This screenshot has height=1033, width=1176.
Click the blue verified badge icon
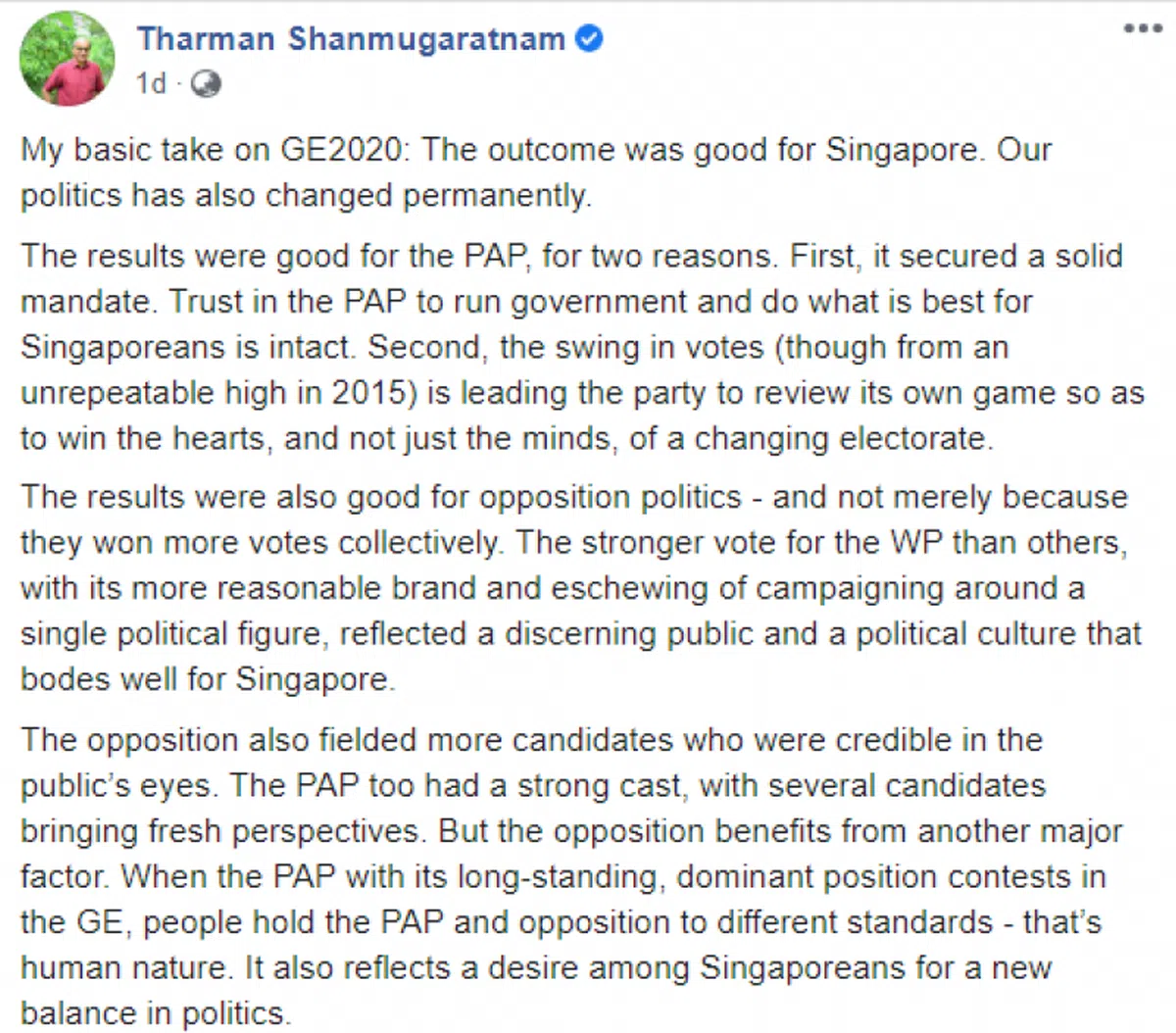tap(589, 39)
